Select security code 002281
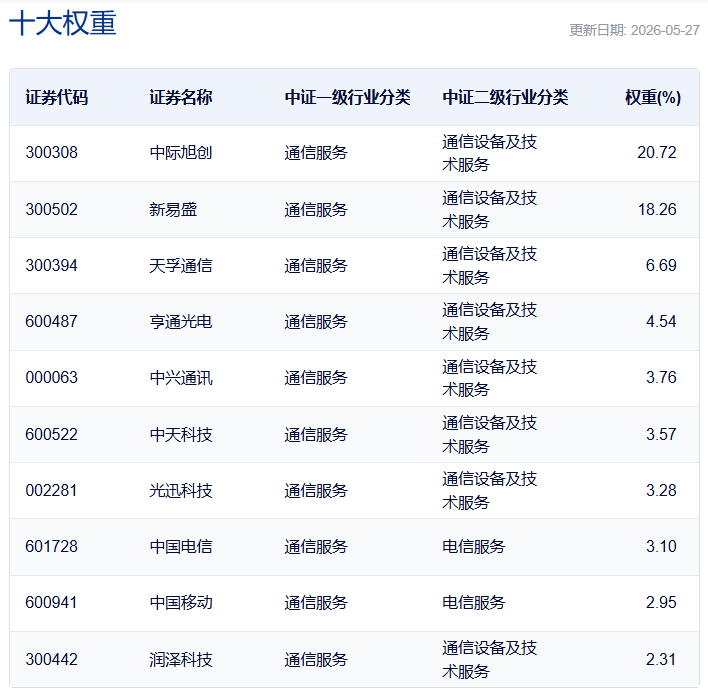 [51, 490]
